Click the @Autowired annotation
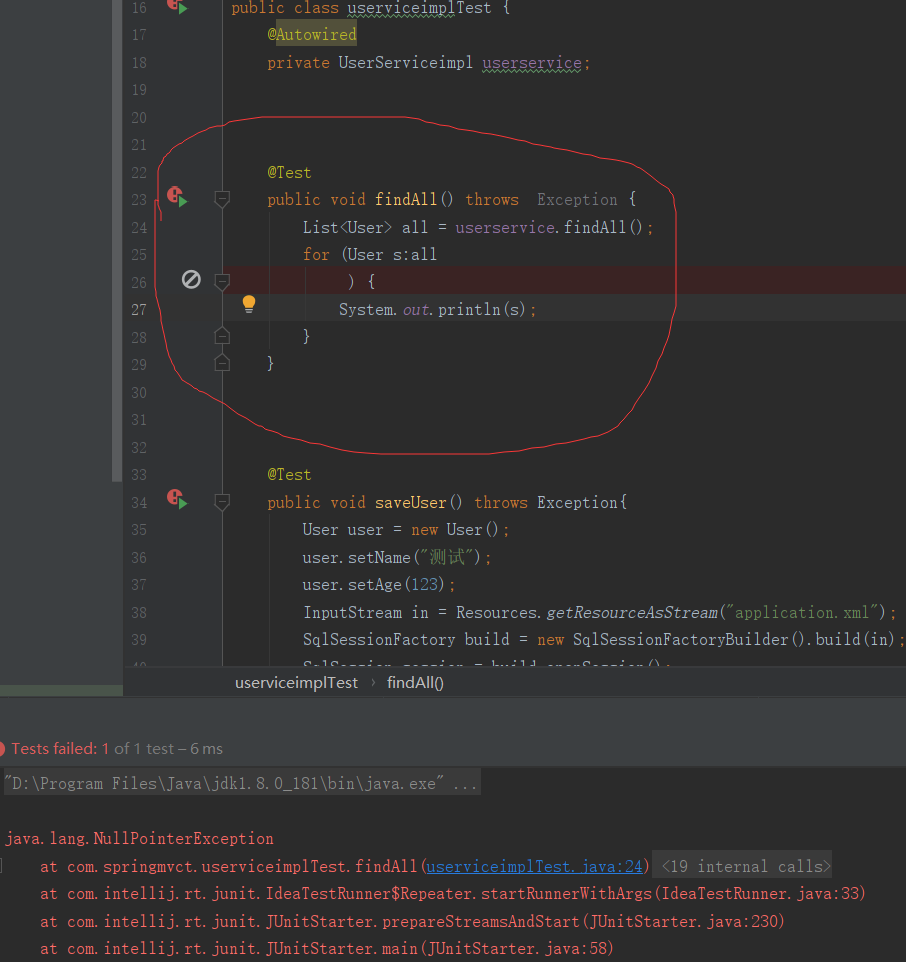Image resolution: width=906 pixels, height=962 pixels. pos(312,35)
